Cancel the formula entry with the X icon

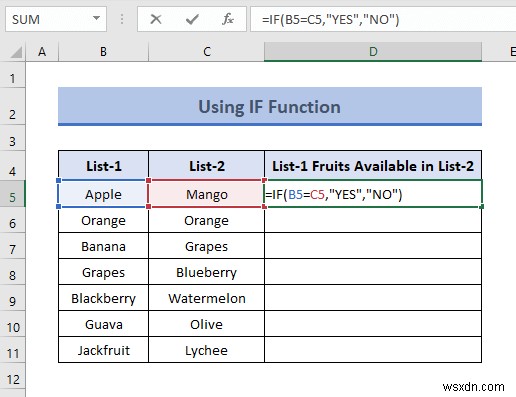click(156, 19)
